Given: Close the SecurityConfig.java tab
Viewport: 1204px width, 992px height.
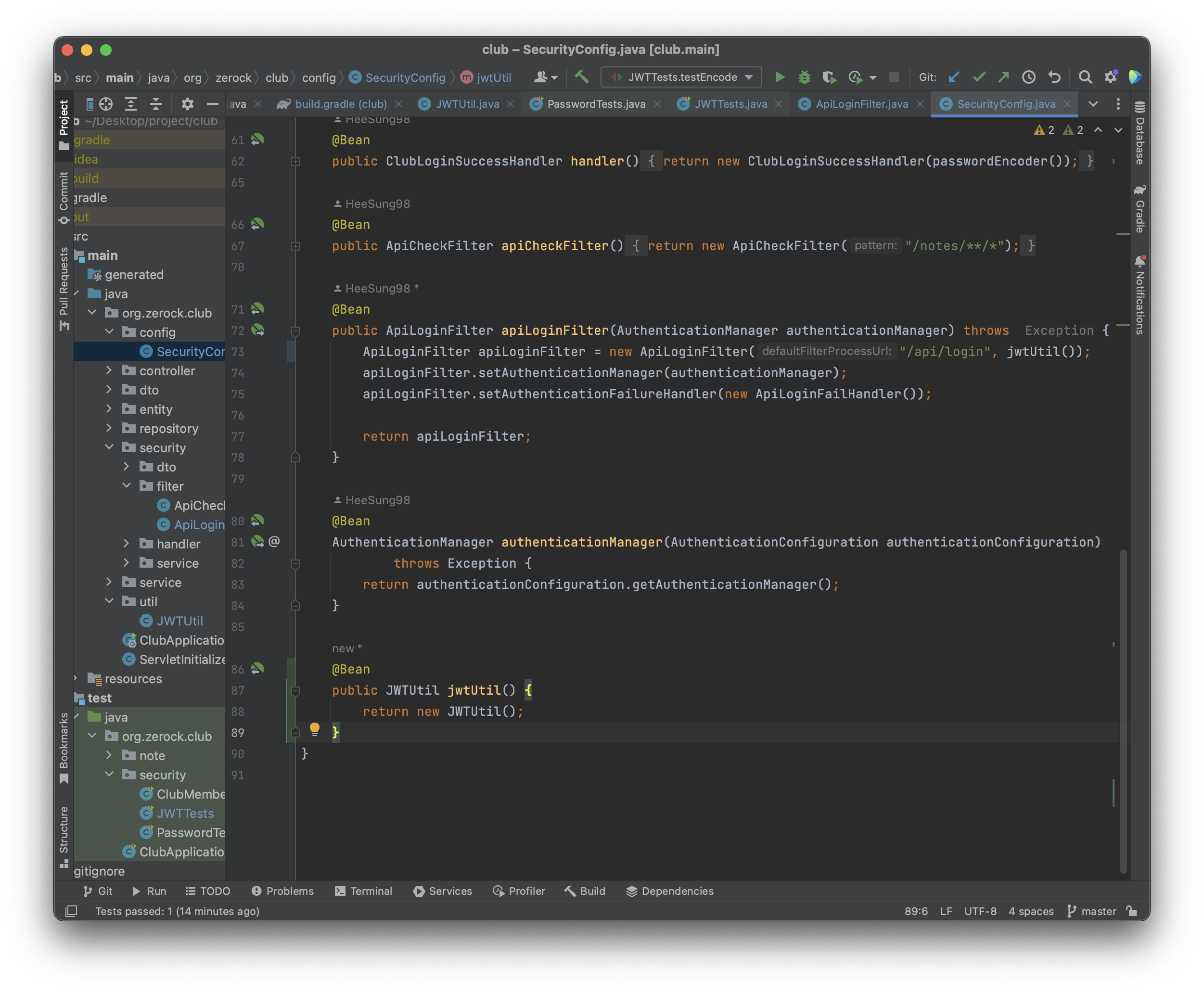Looking at the screenshot, I should 1067,104.
